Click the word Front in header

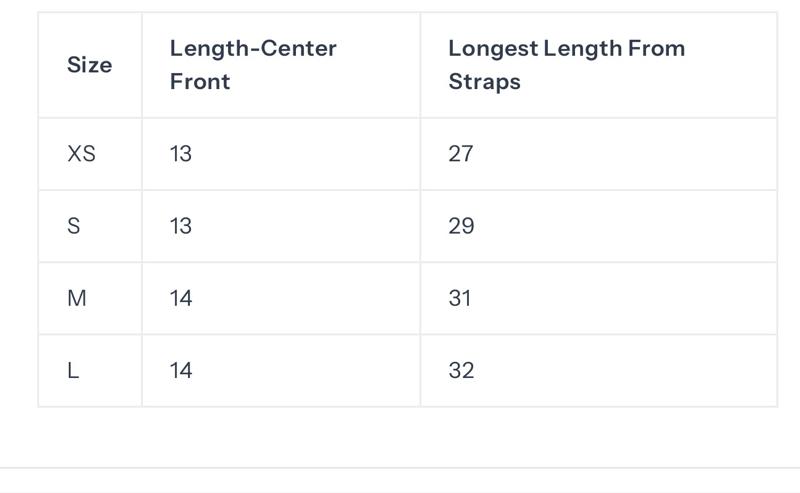[x=200, y=82]
